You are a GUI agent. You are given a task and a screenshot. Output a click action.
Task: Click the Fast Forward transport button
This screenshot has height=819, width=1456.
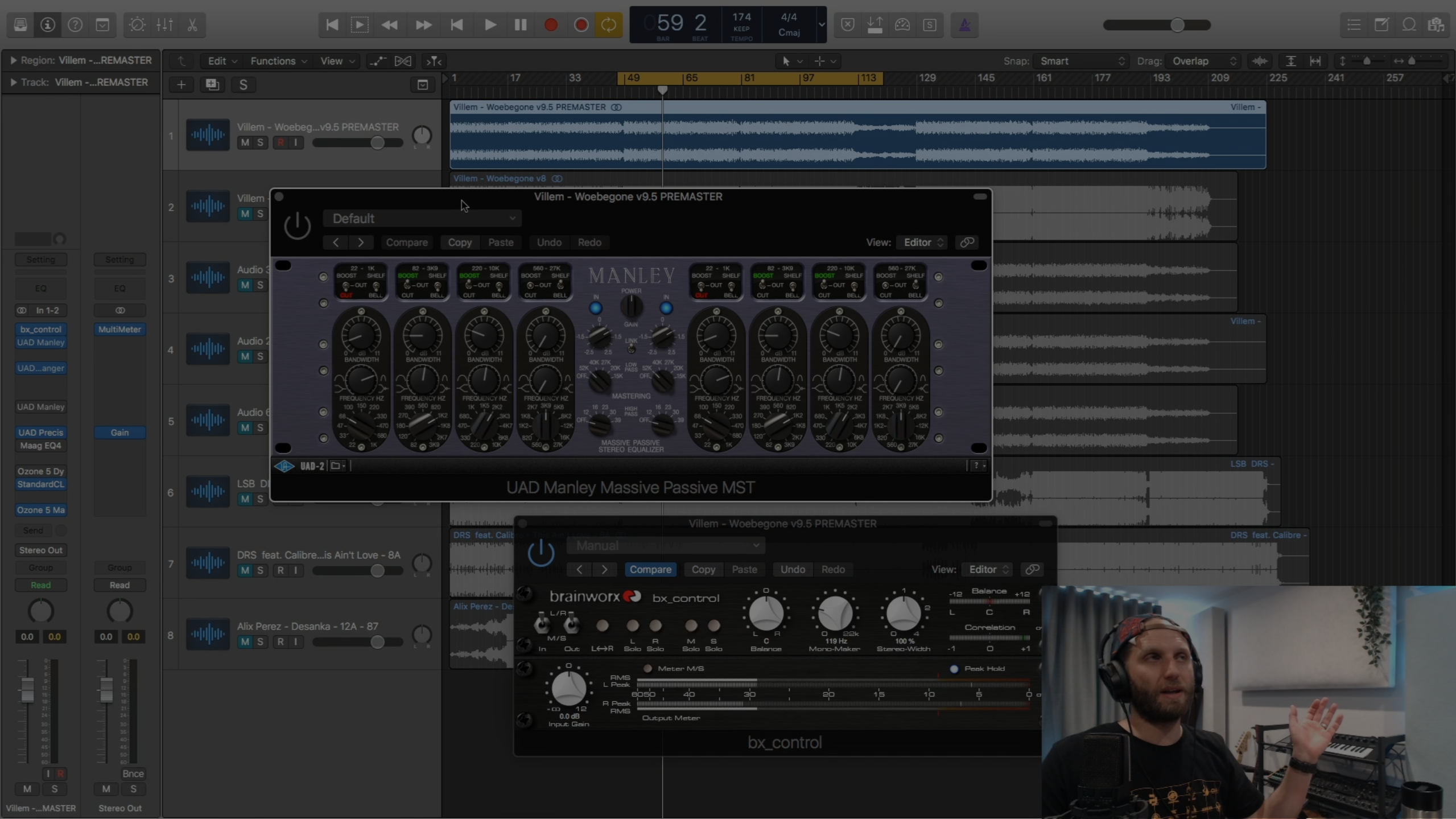423,25
